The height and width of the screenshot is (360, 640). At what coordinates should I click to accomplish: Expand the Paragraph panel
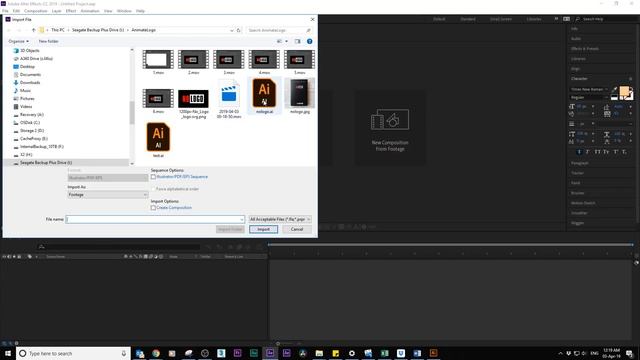tap(579, 163)
